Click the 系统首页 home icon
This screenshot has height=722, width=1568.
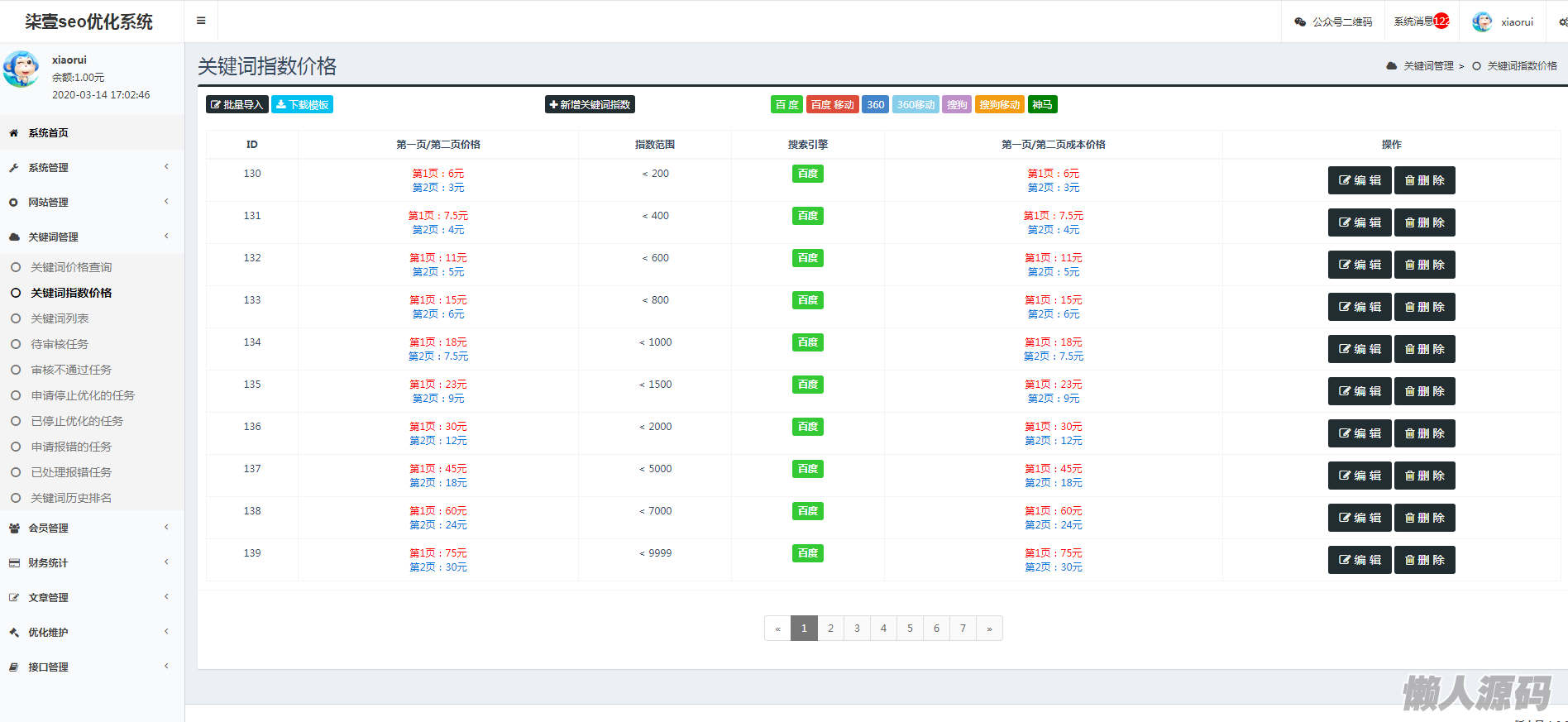tap(14, 133)
